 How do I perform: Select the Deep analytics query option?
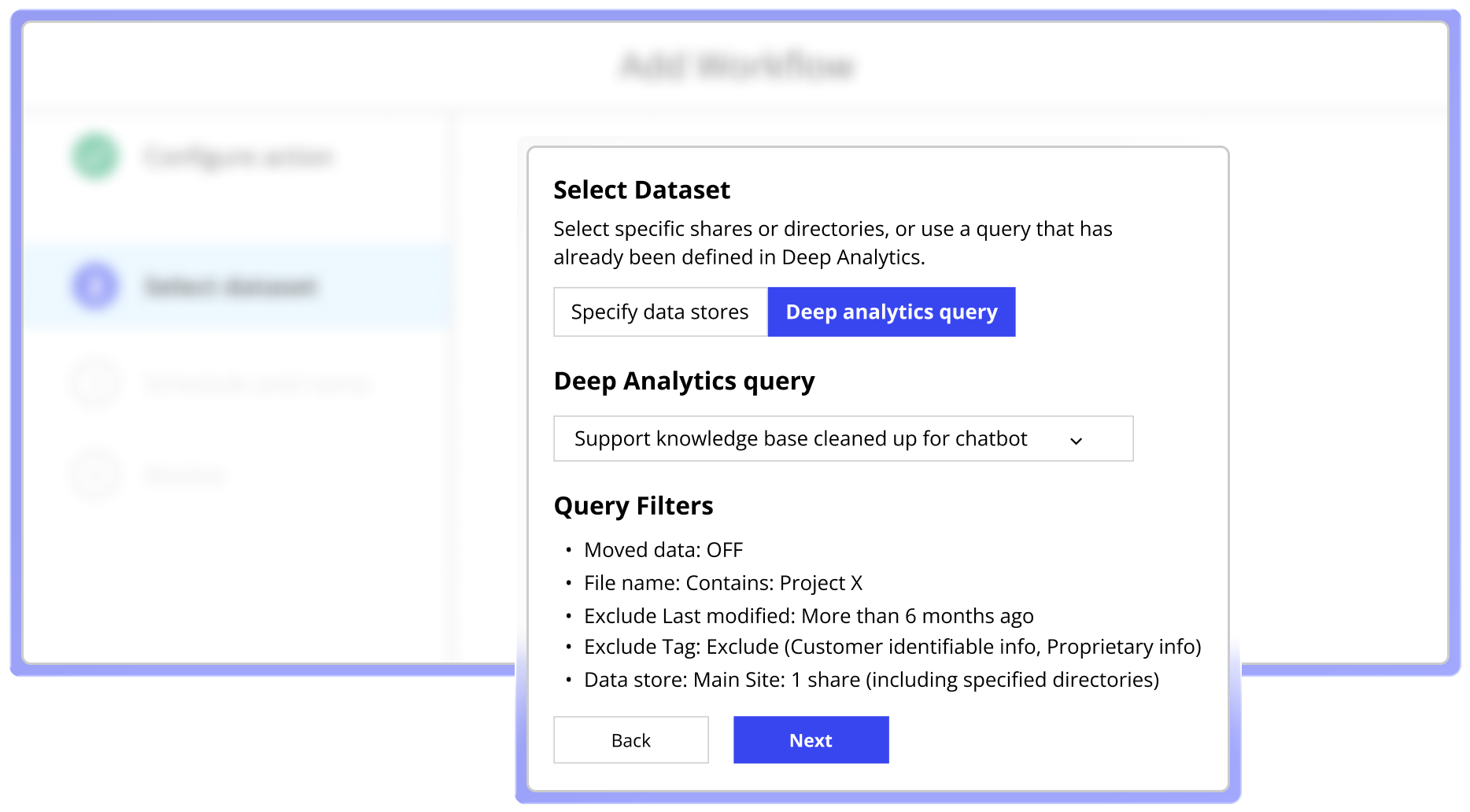click(x=891, y=312)
